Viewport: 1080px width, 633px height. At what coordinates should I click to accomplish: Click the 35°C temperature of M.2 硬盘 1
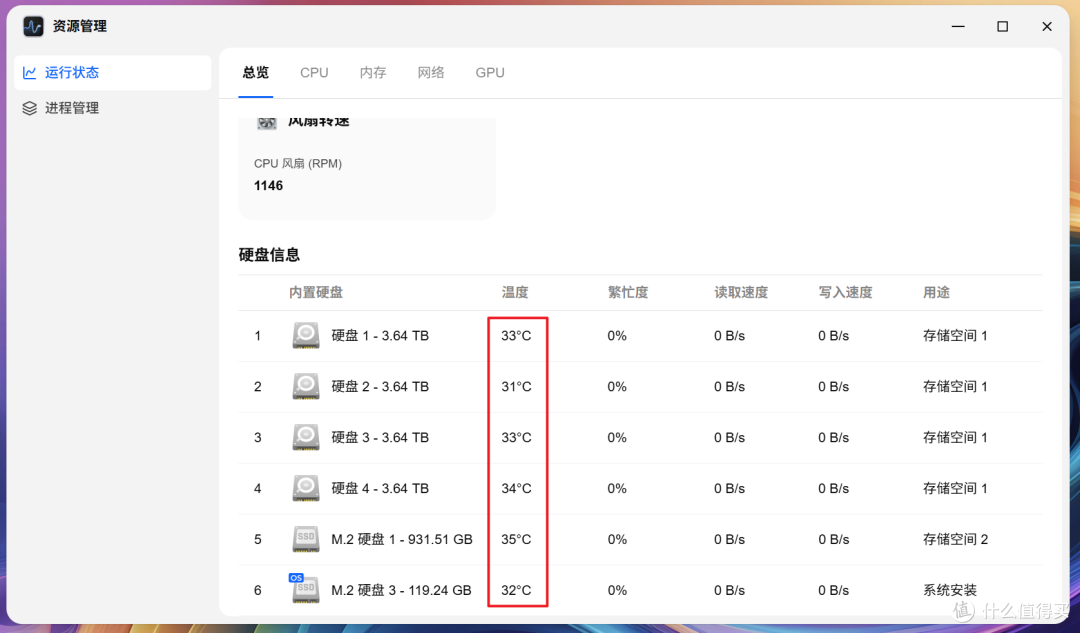coord(516,539)
